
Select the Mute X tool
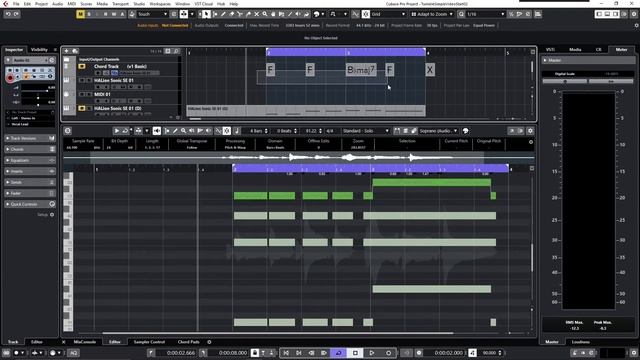pos(256,14)
